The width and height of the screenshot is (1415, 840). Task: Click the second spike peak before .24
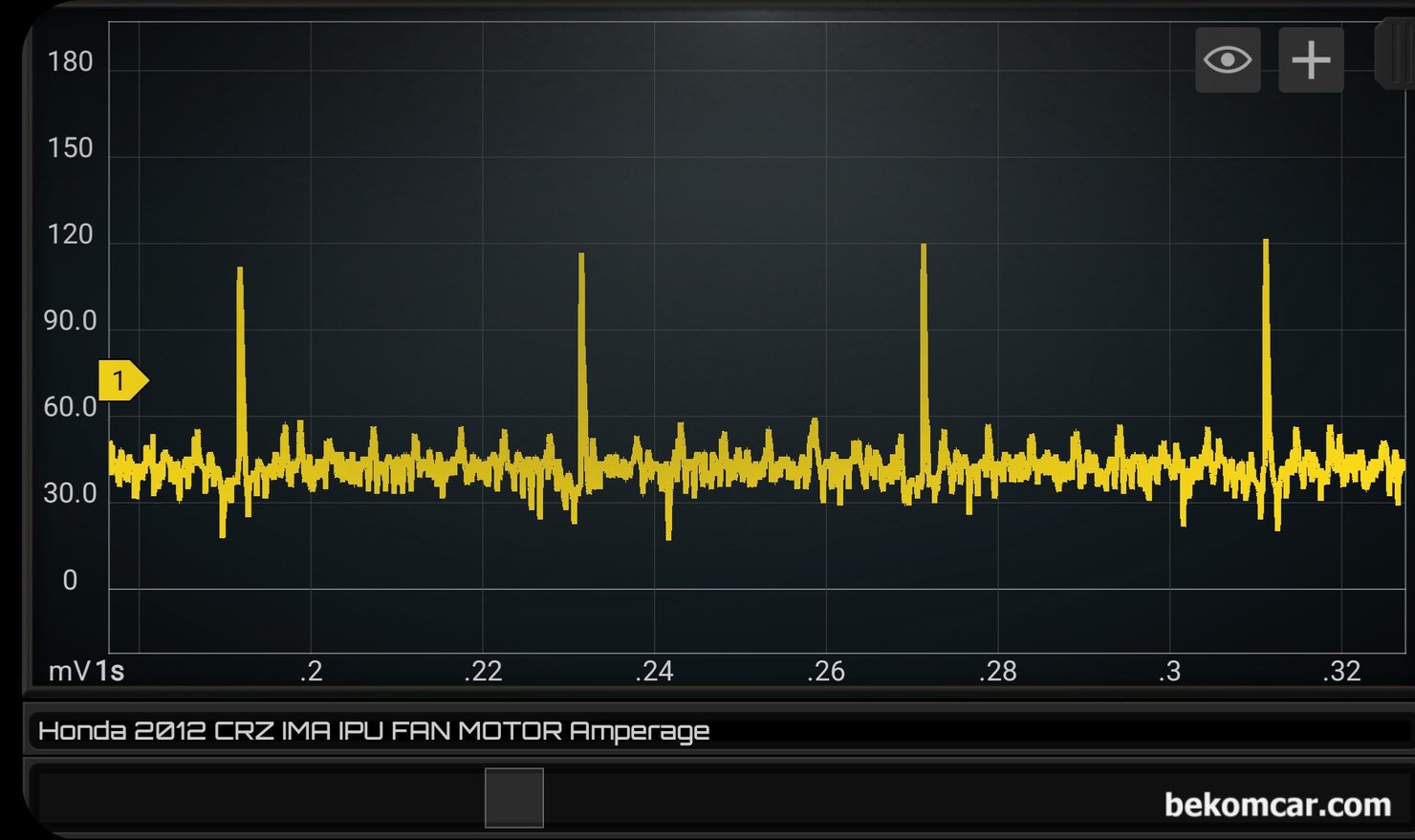tap(581, 257)
